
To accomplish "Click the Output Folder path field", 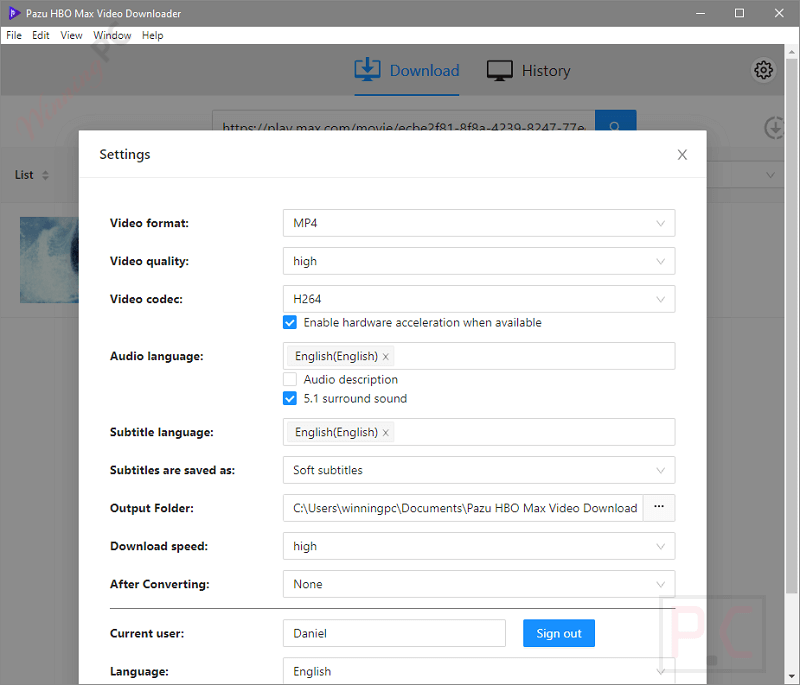I will tap(463, 508).
